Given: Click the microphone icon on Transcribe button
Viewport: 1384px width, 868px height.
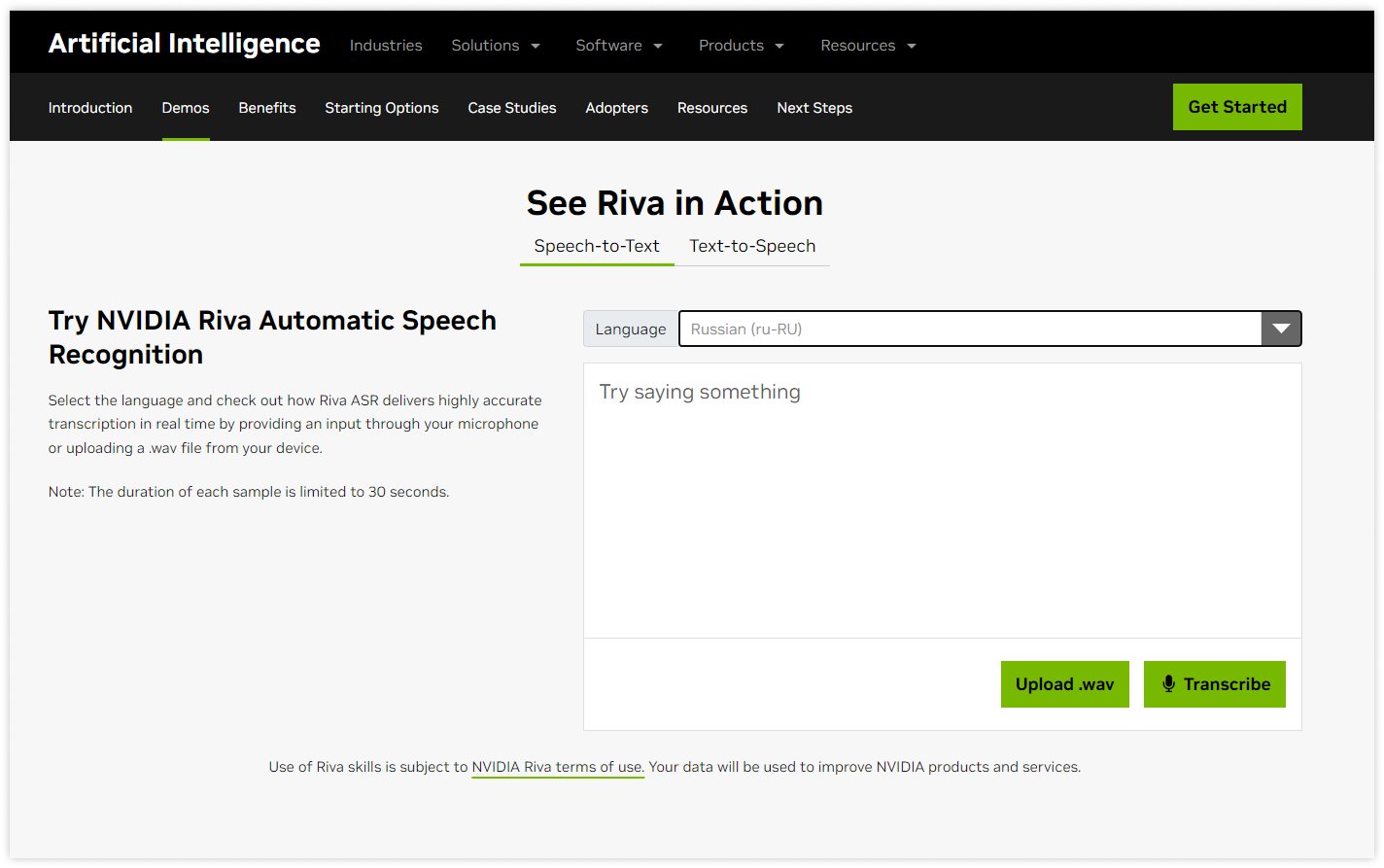Looking at the screenshot, I should tap(1168, 684).
